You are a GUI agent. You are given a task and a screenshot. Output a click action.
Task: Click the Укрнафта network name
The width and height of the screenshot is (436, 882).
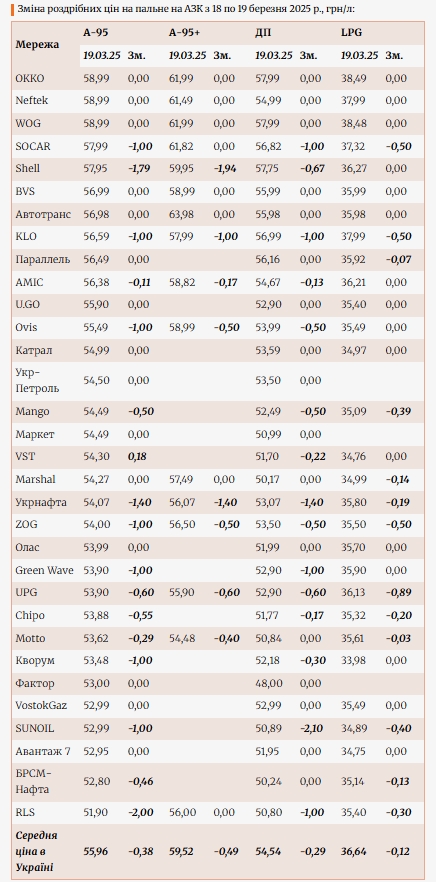pos(41,502)
